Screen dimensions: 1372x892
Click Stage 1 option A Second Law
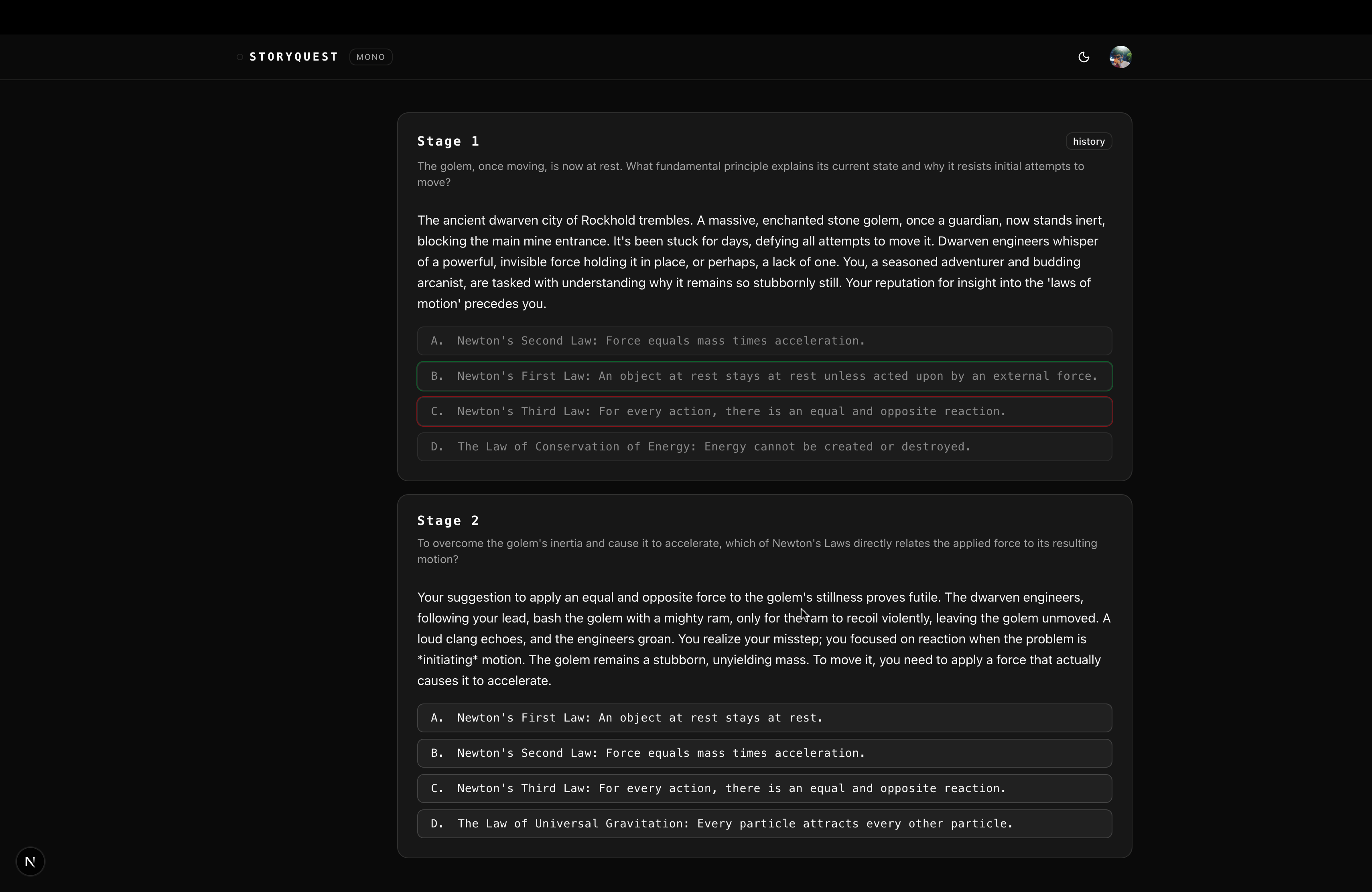coord(764,341)
